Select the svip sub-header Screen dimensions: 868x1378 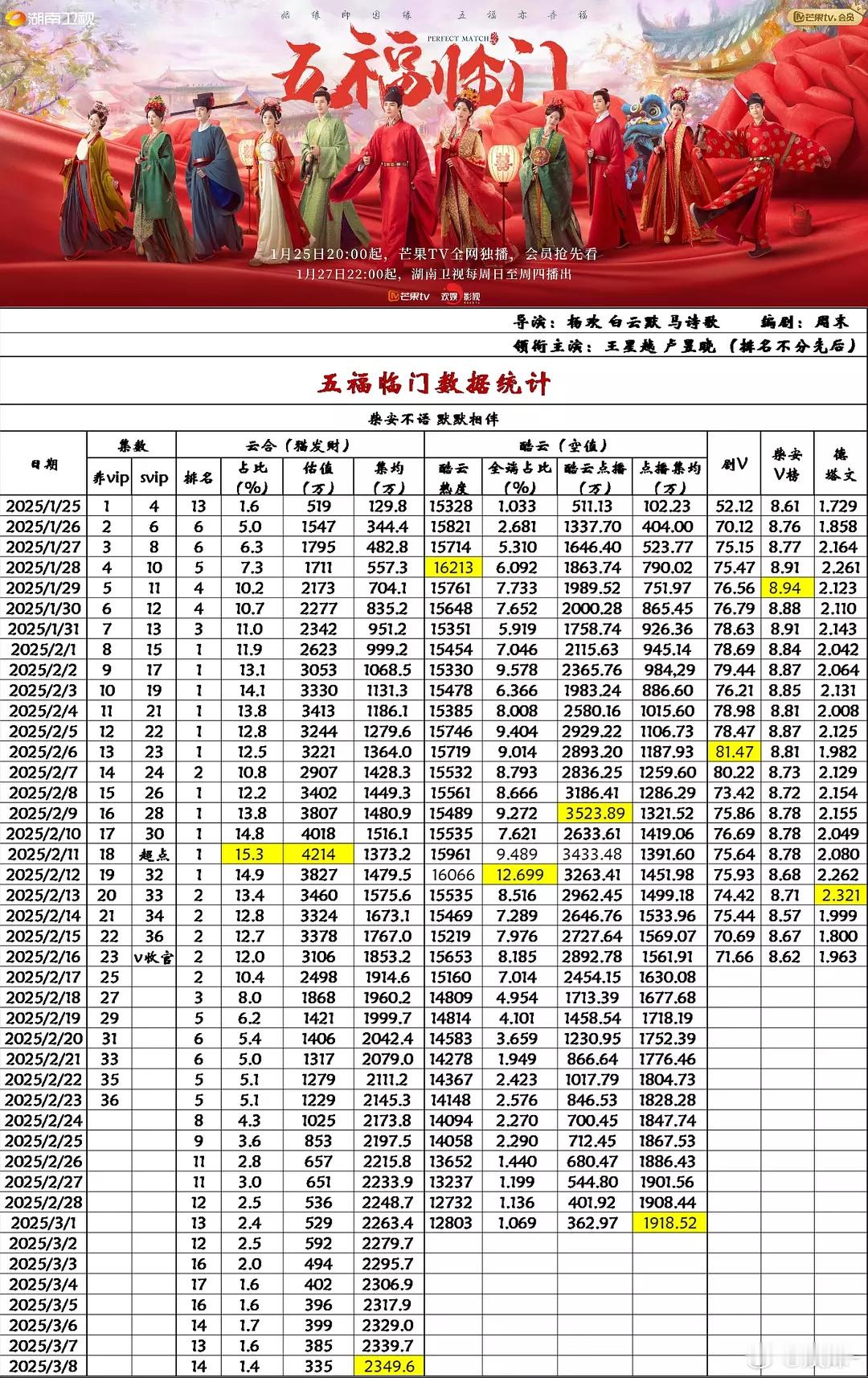(x=154, y=478)
